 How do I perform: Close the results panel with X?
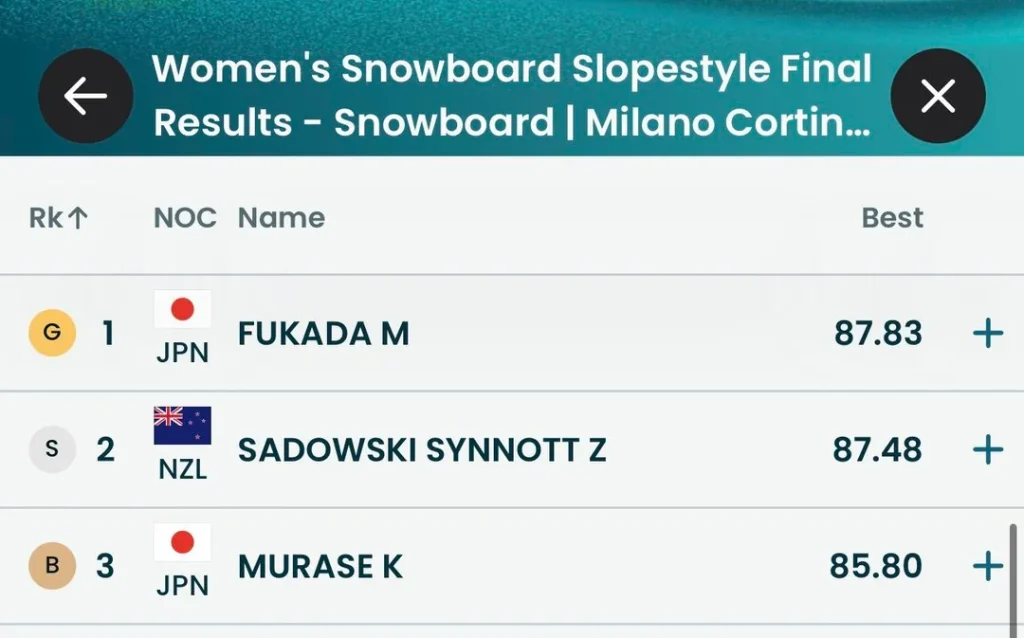937,96
